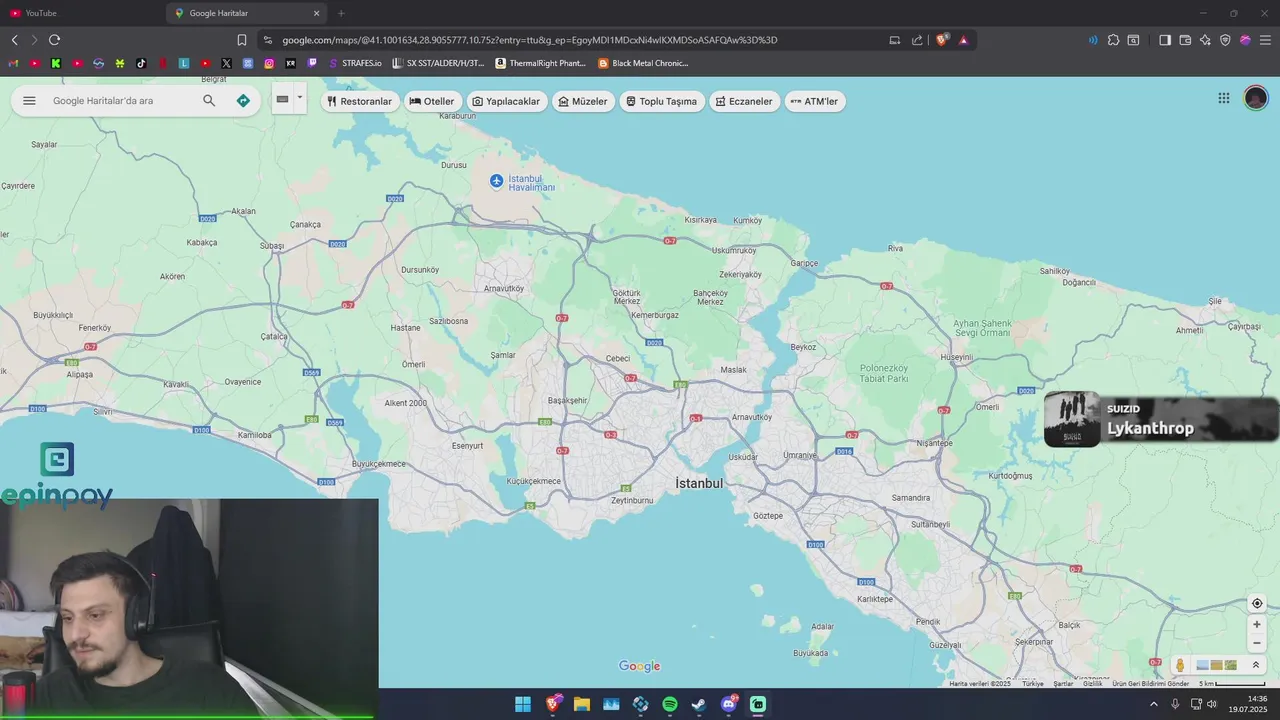Show your location on the map

1257,603
